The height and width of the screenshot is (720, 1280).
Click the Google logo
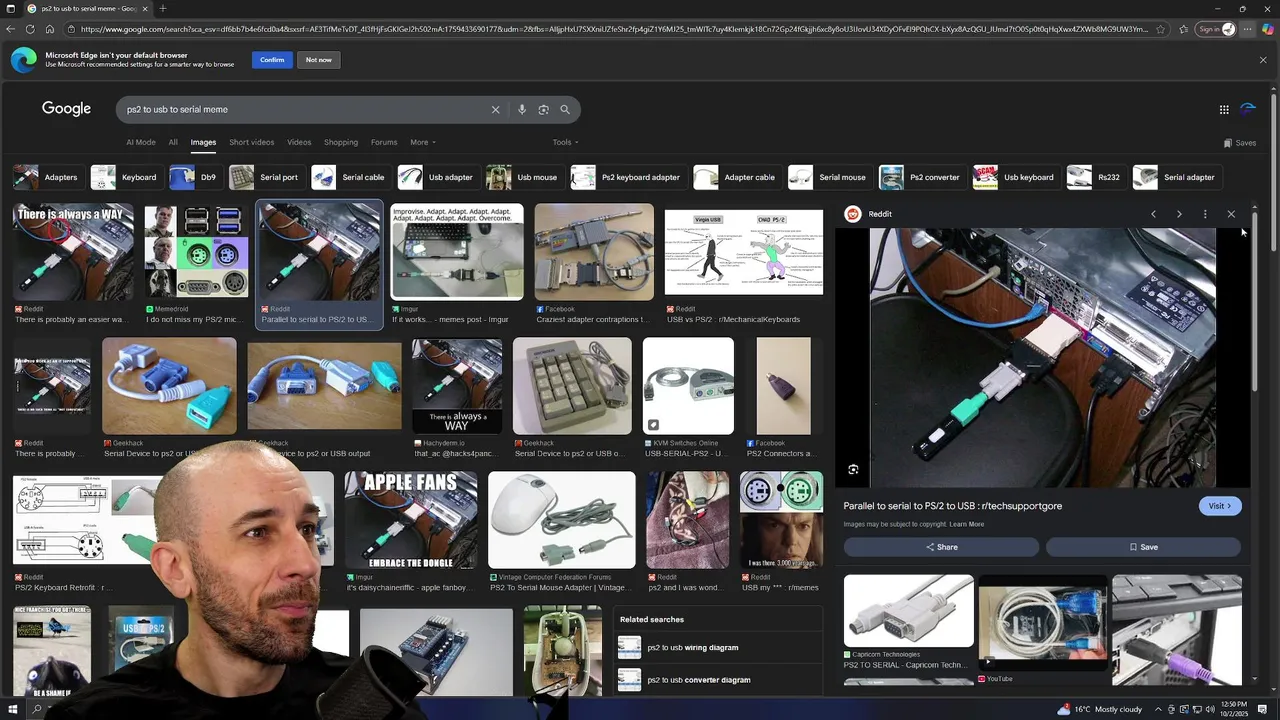click(66, 109)
